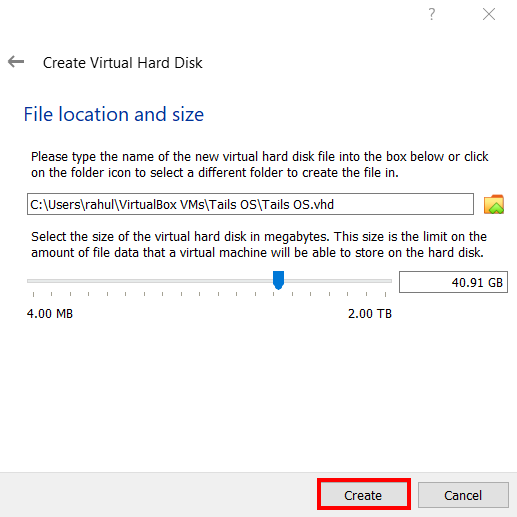This screenshot has width=517, height=517.
Task: Select the 40.91 GB size input box
Action: pos(453,282)
